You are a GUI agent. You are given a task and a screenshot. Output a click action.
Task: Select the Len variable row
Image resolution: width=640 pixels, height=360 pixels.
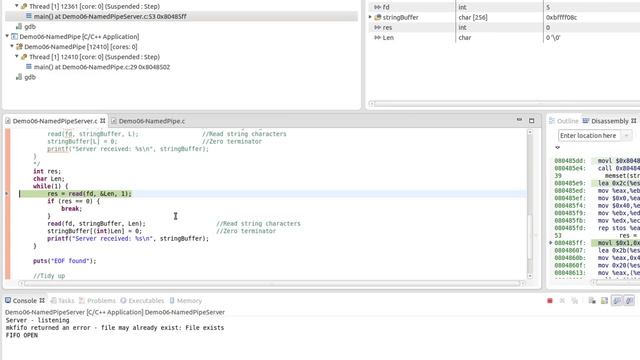pyautogui.click(x=504, y=38)
